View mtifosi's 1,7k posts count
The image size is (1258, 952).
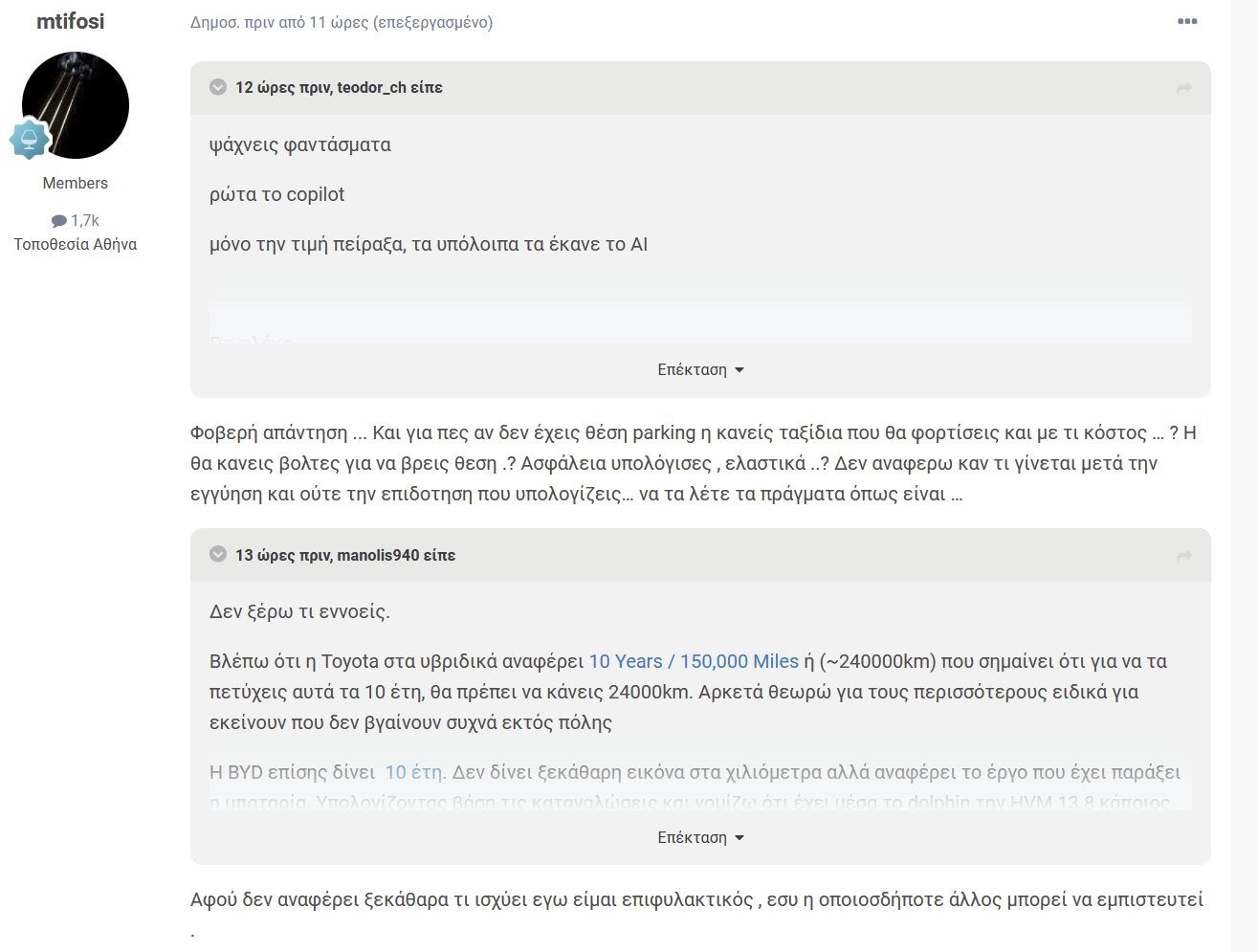click(x=85, y=220)
